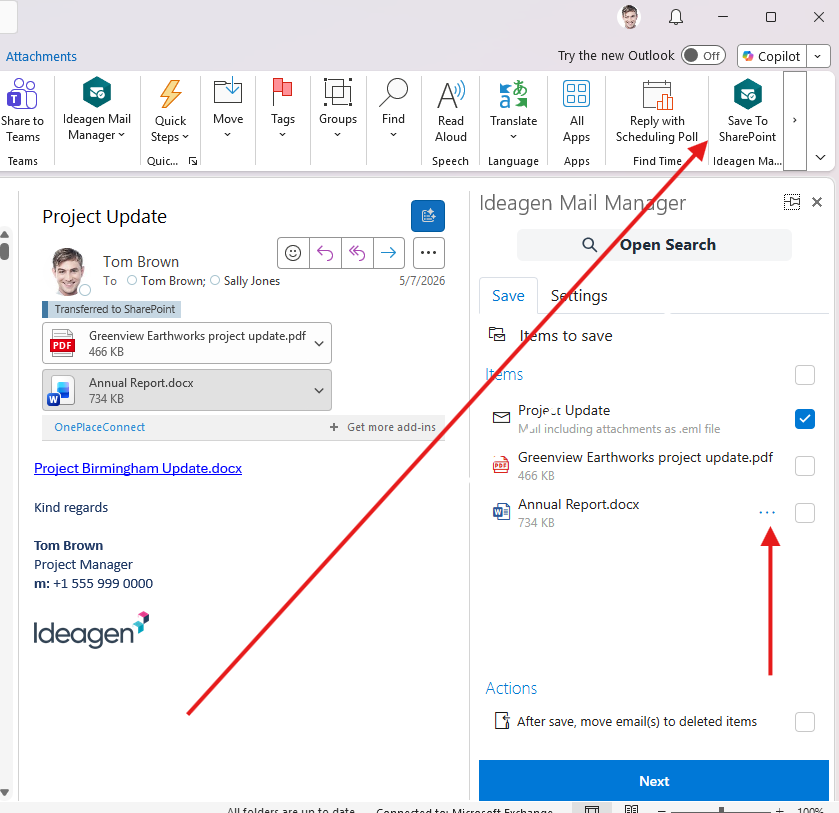Click the Move folder icon
This screenshot has width=839, height=813.
coord(227,92)
